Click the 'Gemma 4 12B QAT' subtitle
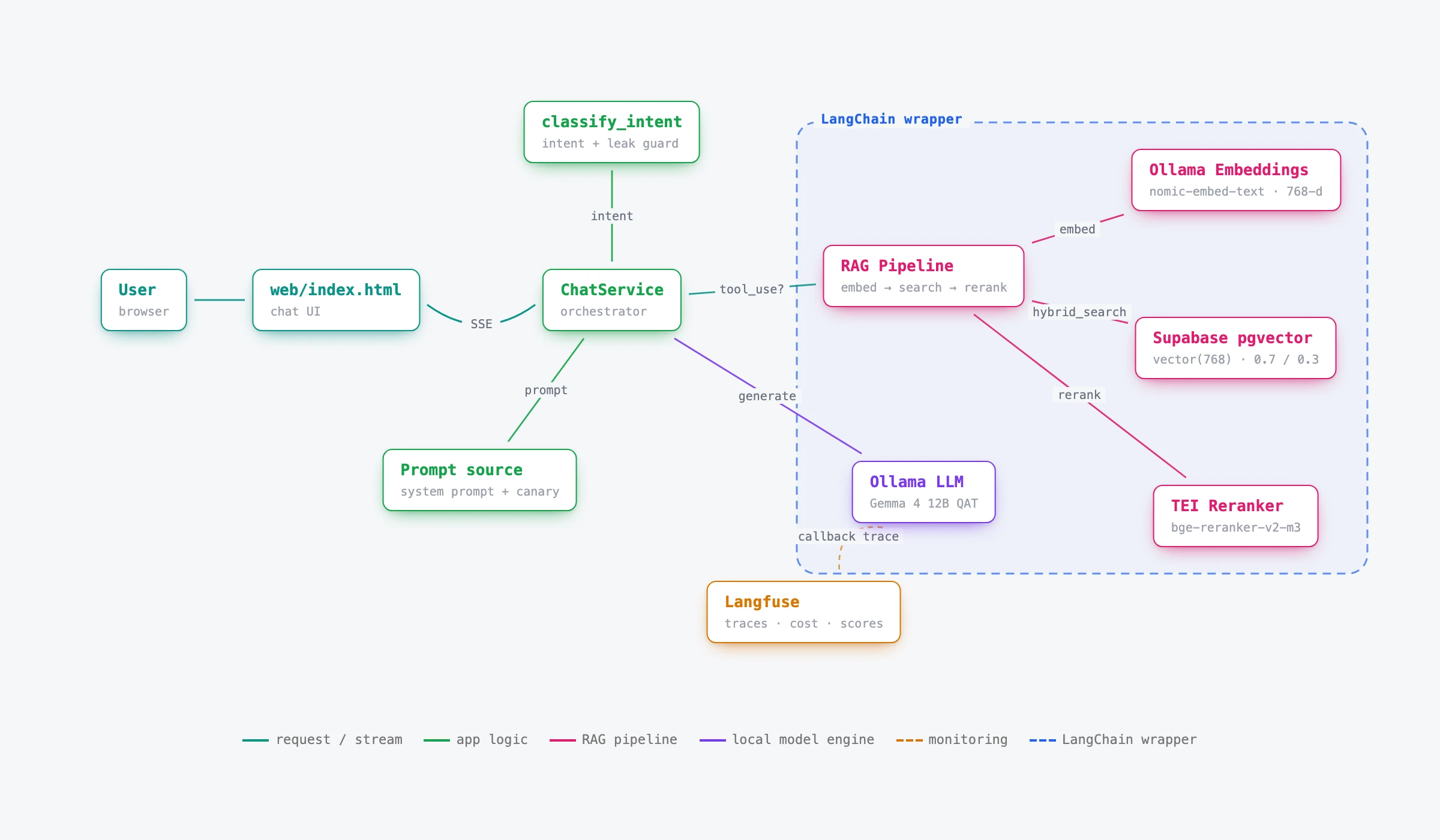The image size is (1440, 840). [923, 503]
